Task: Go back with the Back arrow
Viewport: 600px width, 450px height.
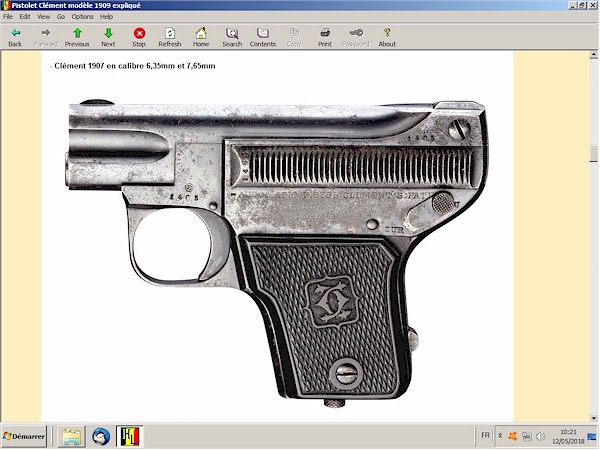Action: point(15,38)
